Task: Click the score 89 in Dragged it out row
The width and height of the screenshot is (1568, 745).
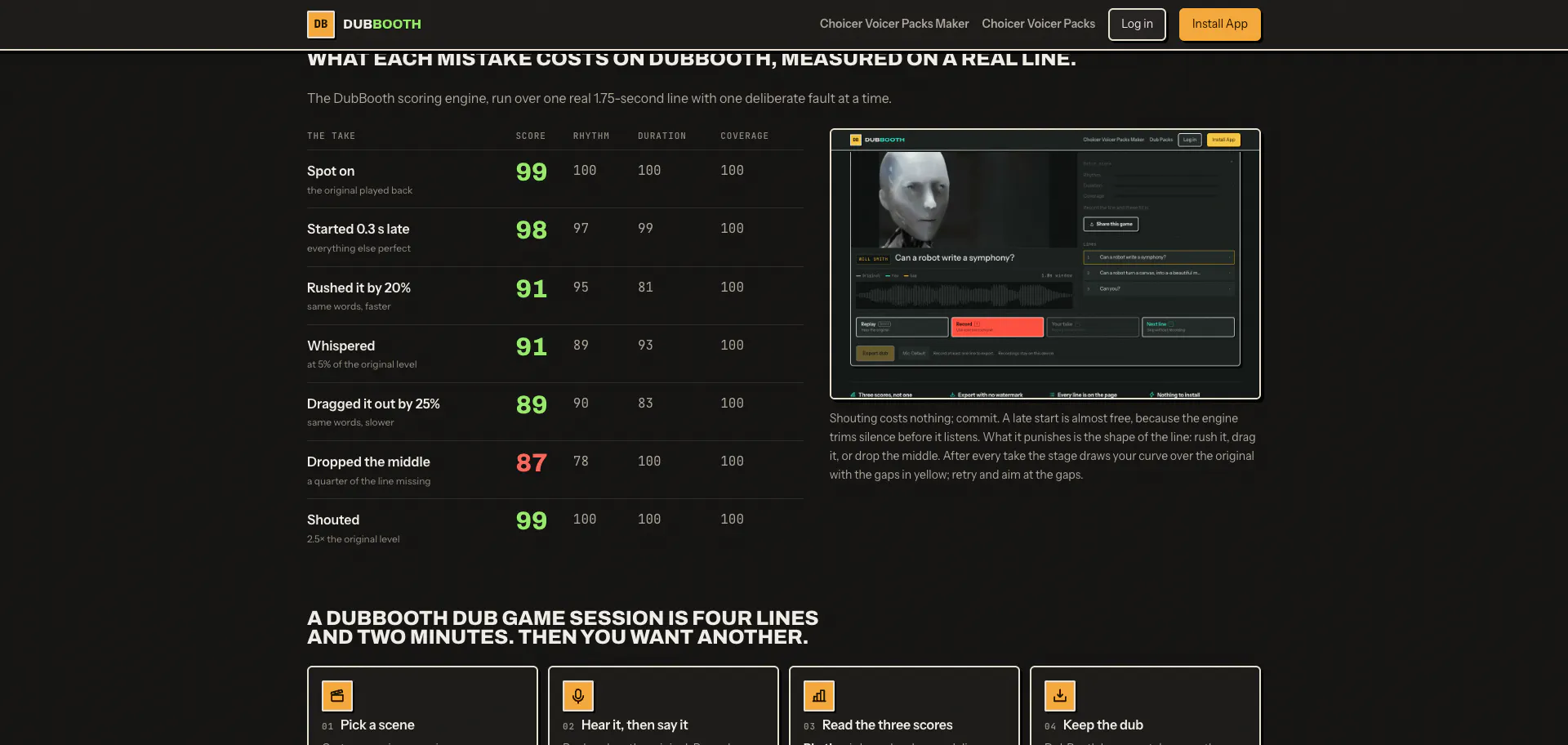Action: pyautogui.click(x=532, y=404)
